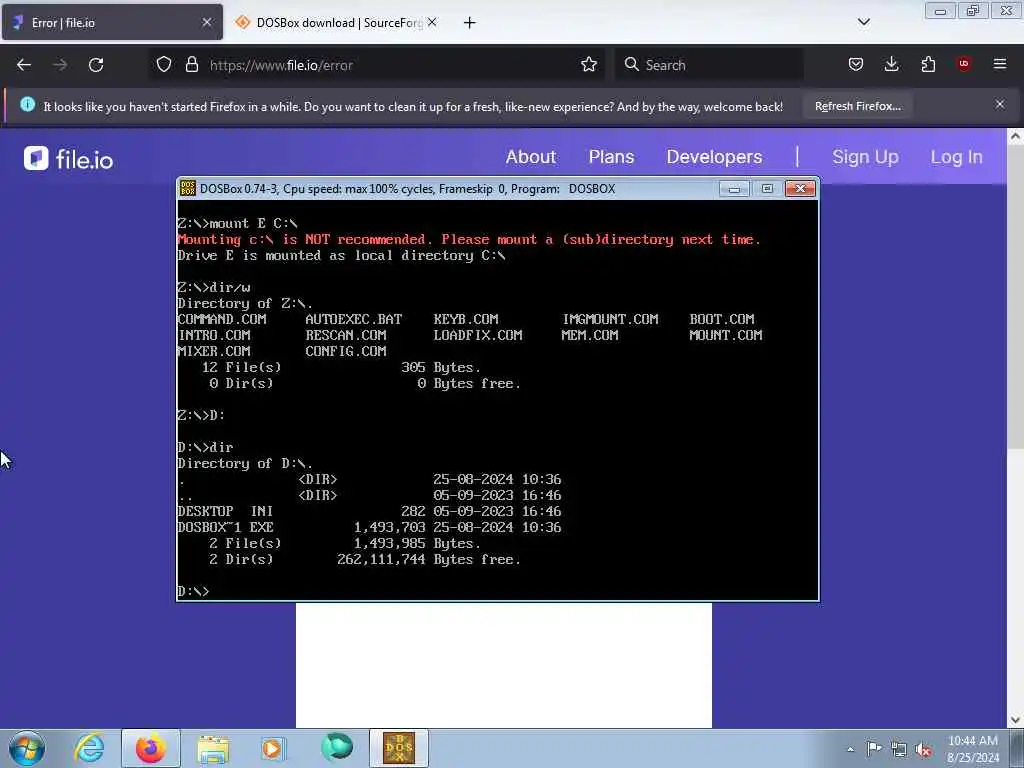Click the Refresh Firefox... button

(x=857, y=106)
